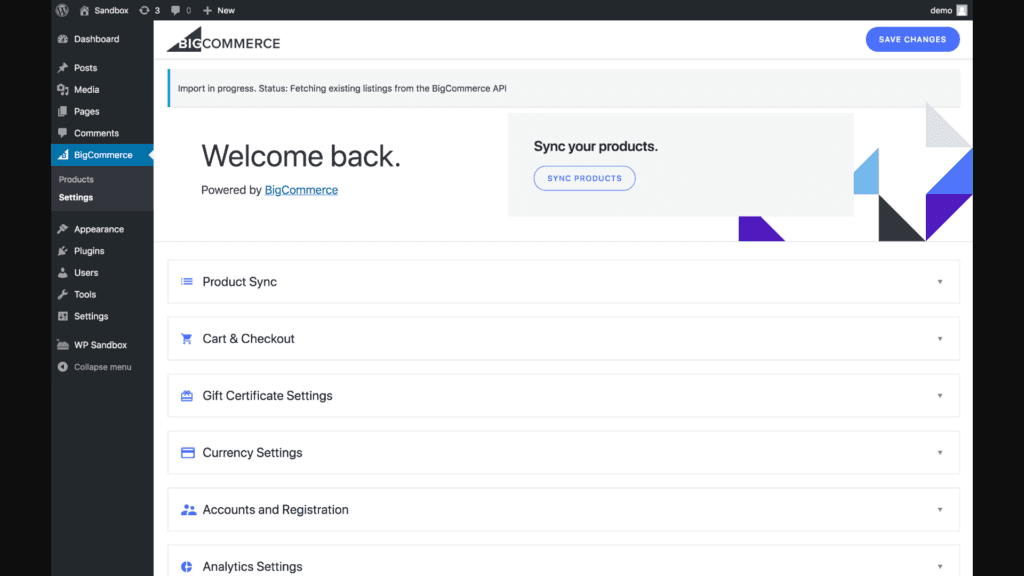The image size is (1024, 576).
Task: Expand Accounts and Registration arrow
Action: pos(940,509)
